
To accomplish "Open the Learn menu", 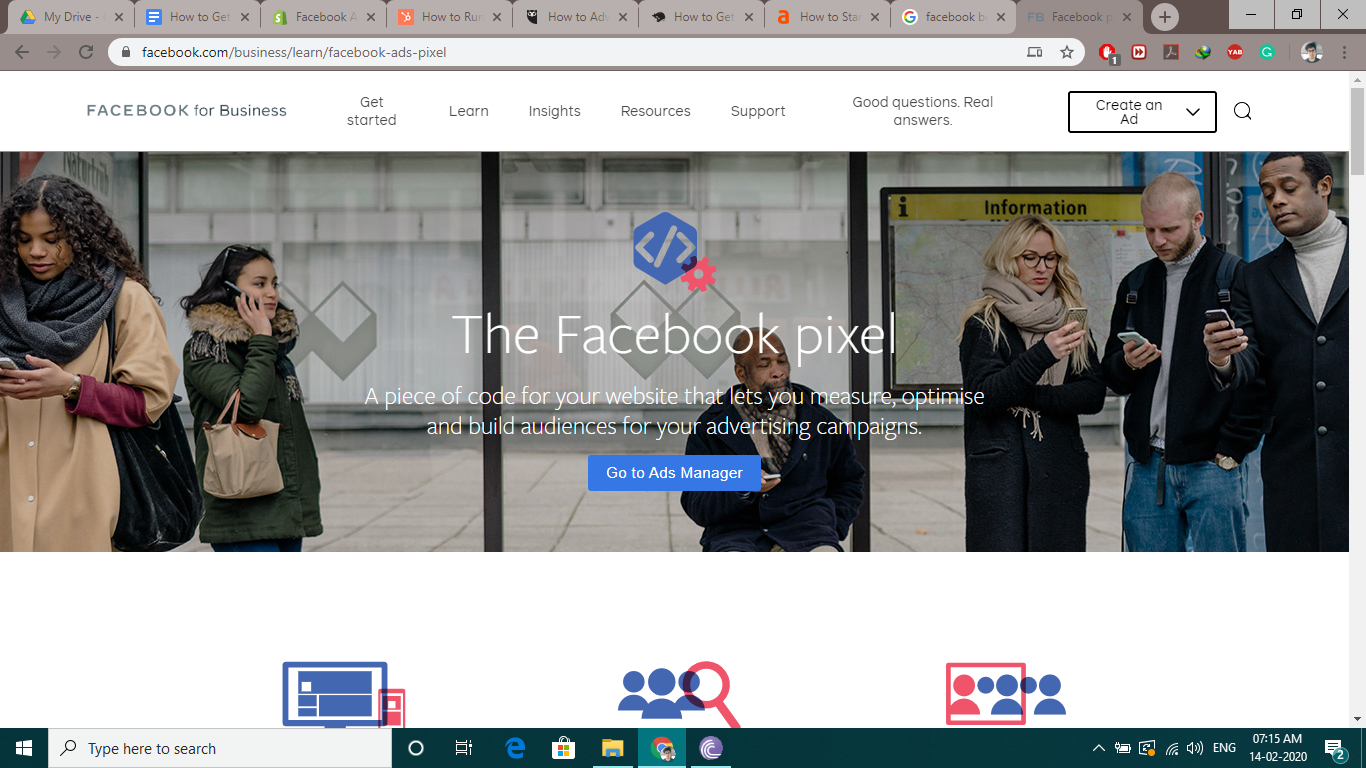I will point(468,111).
